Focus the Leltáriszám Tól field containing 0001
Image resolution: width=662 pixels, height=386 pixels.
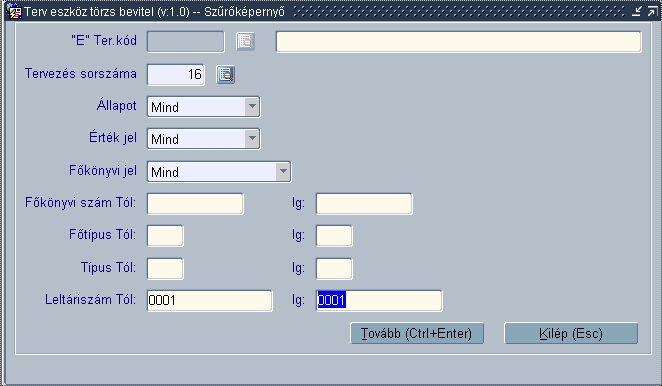[x=209, y=300]
